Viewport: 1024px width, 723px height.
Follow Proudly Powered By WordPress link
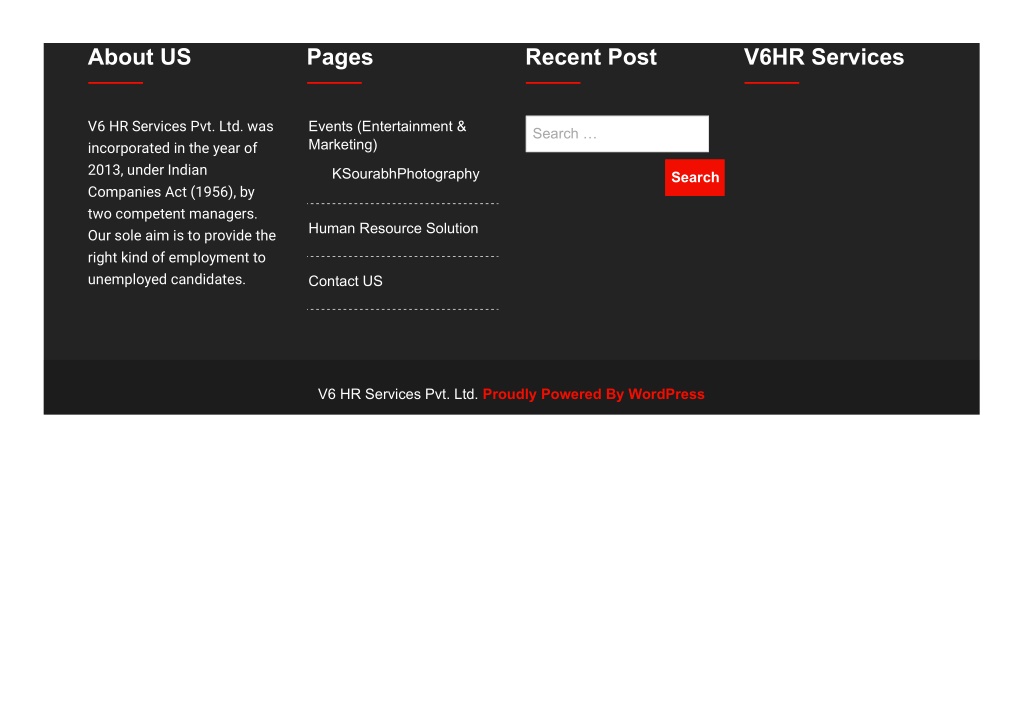click(594, 394)
